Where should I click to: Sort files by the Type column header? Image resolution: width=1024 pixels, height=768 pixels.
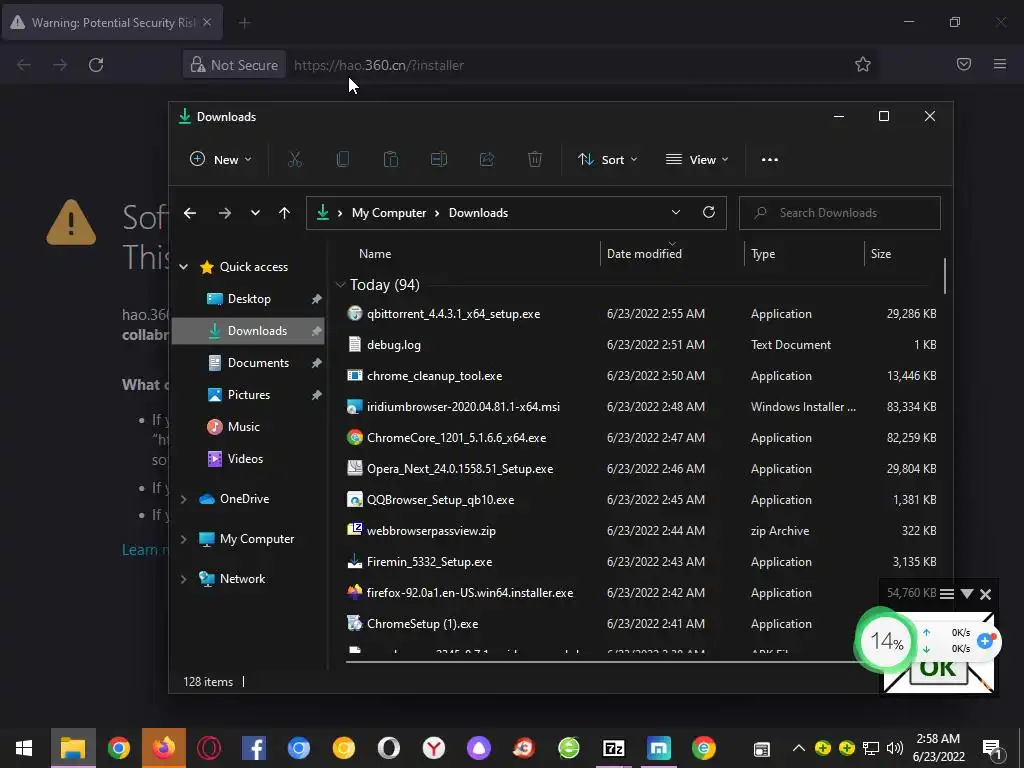coord(763,254)
